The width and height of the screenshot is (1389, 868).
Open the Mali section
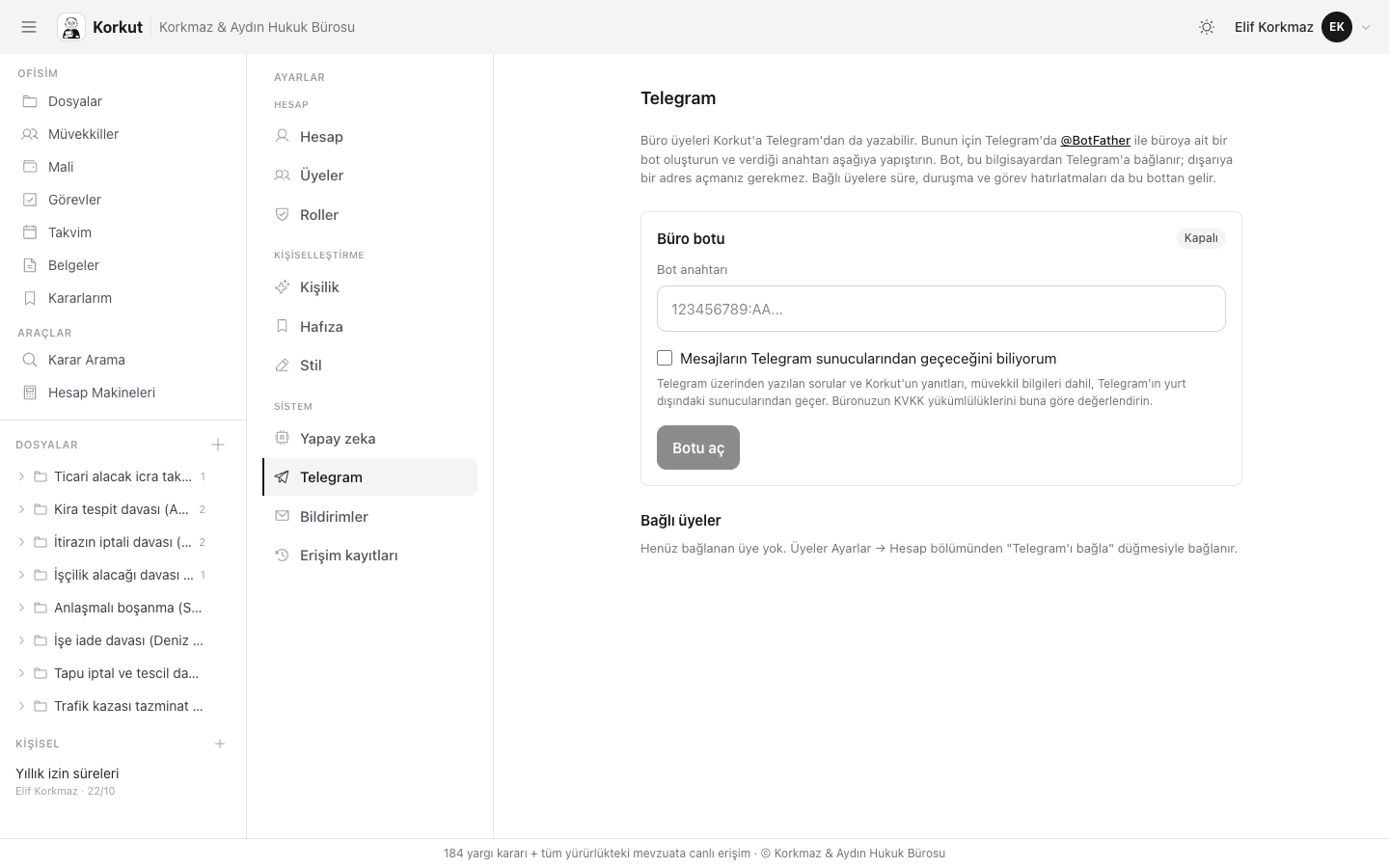point(123,167)
